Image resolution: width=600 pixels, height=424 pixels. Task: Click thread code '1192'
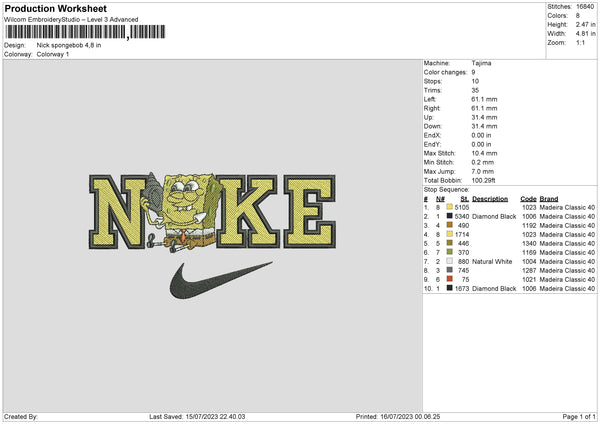tap(529, 225)
